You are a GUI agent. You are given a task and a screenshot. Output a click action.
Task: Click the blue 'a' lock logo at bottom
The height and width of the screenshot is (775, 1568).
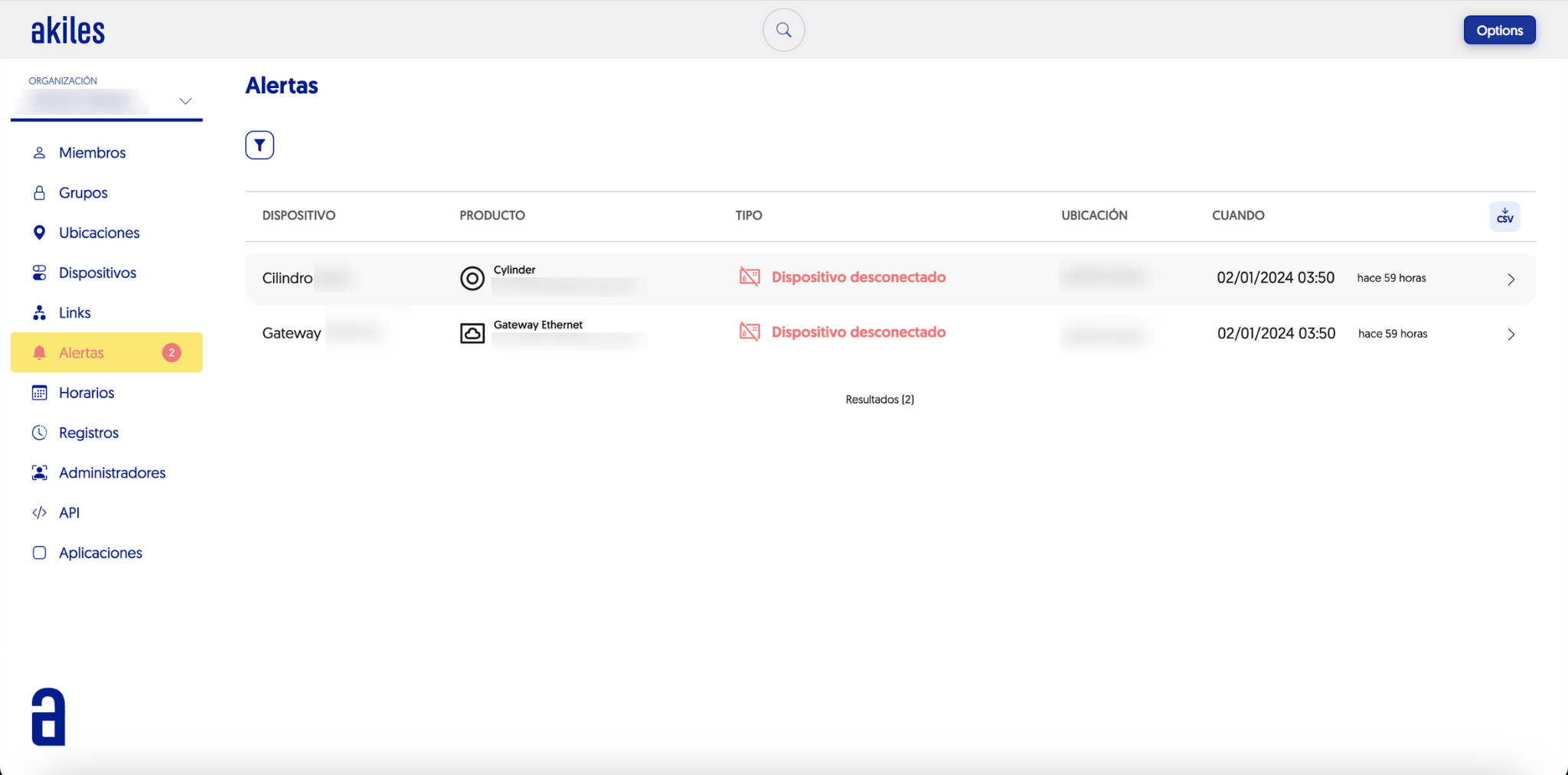pos(48,718)
